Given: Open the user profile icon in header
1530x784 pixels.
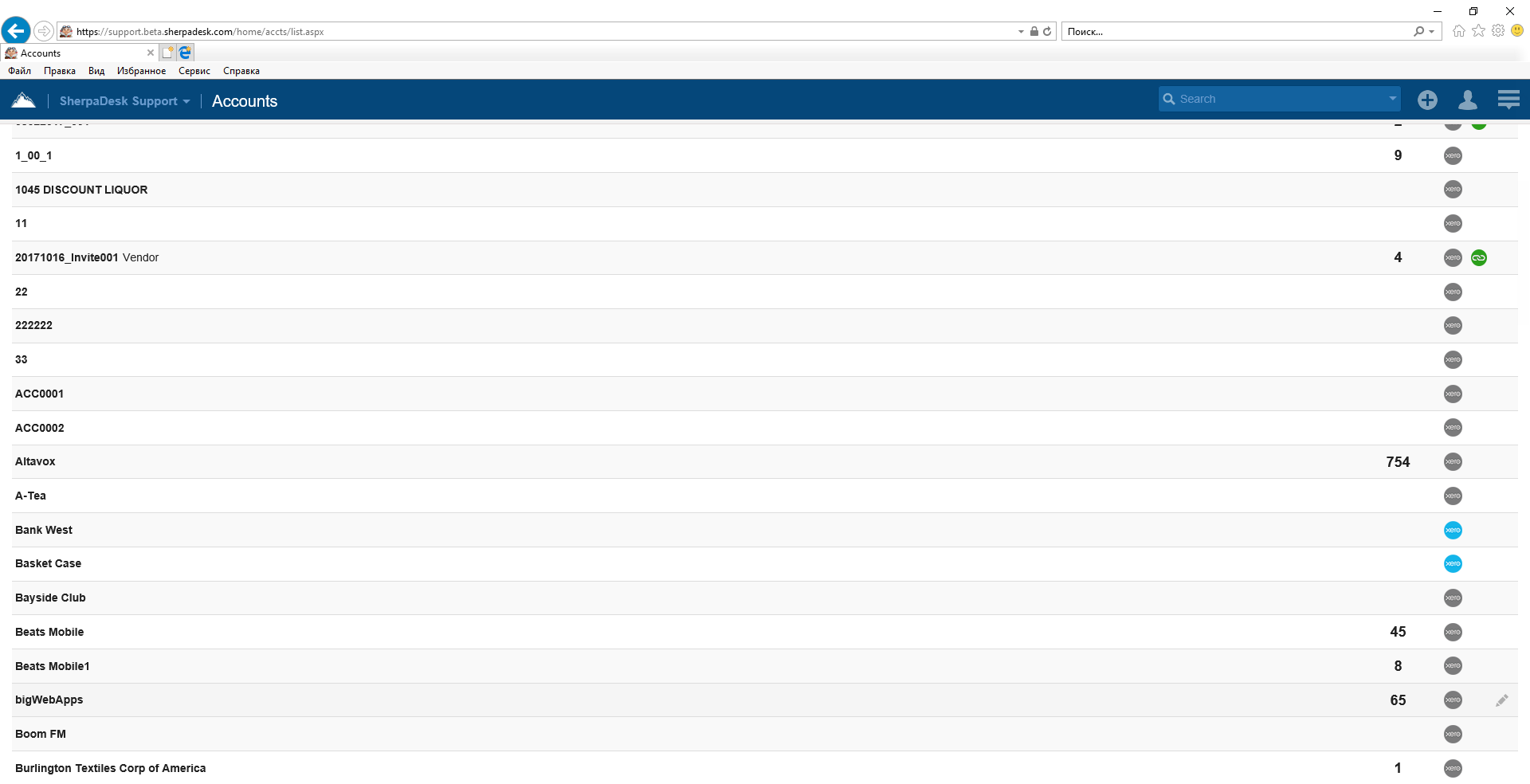Looking at the screenshot, I should pos(1467,100).
